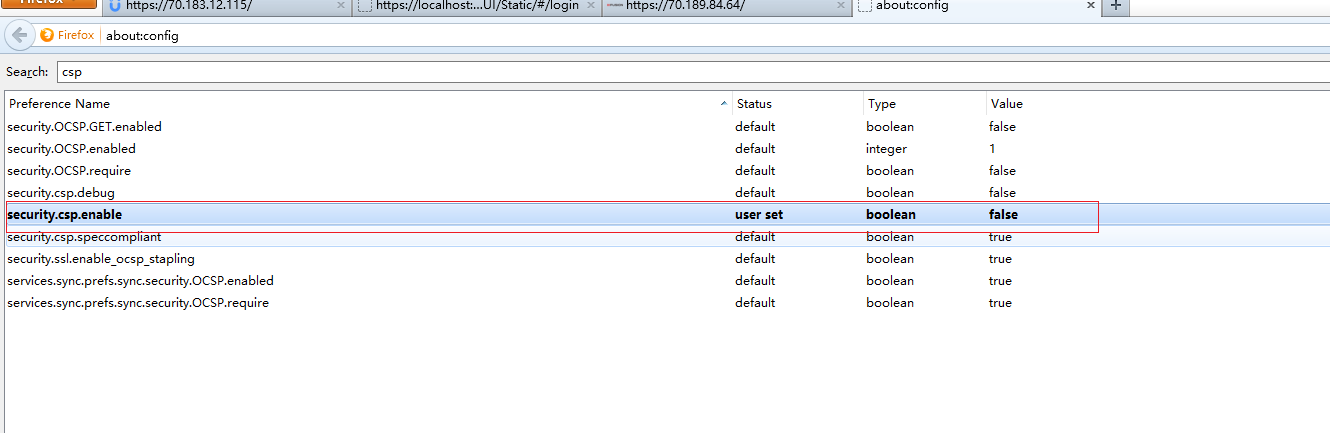Click sort arrow in Preference Name header
This screenshot has width=1330, height=433.
723,104
